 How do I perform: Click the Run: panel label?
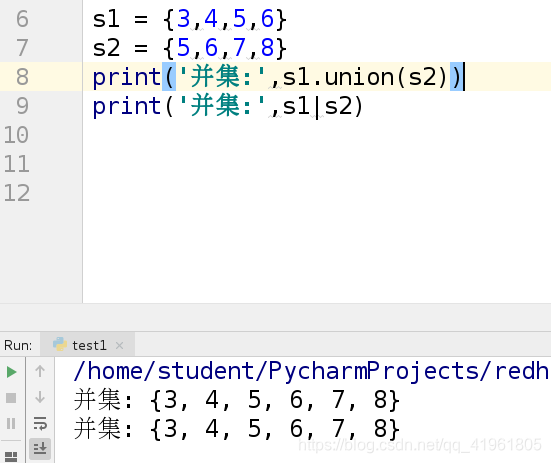point(18,345)
